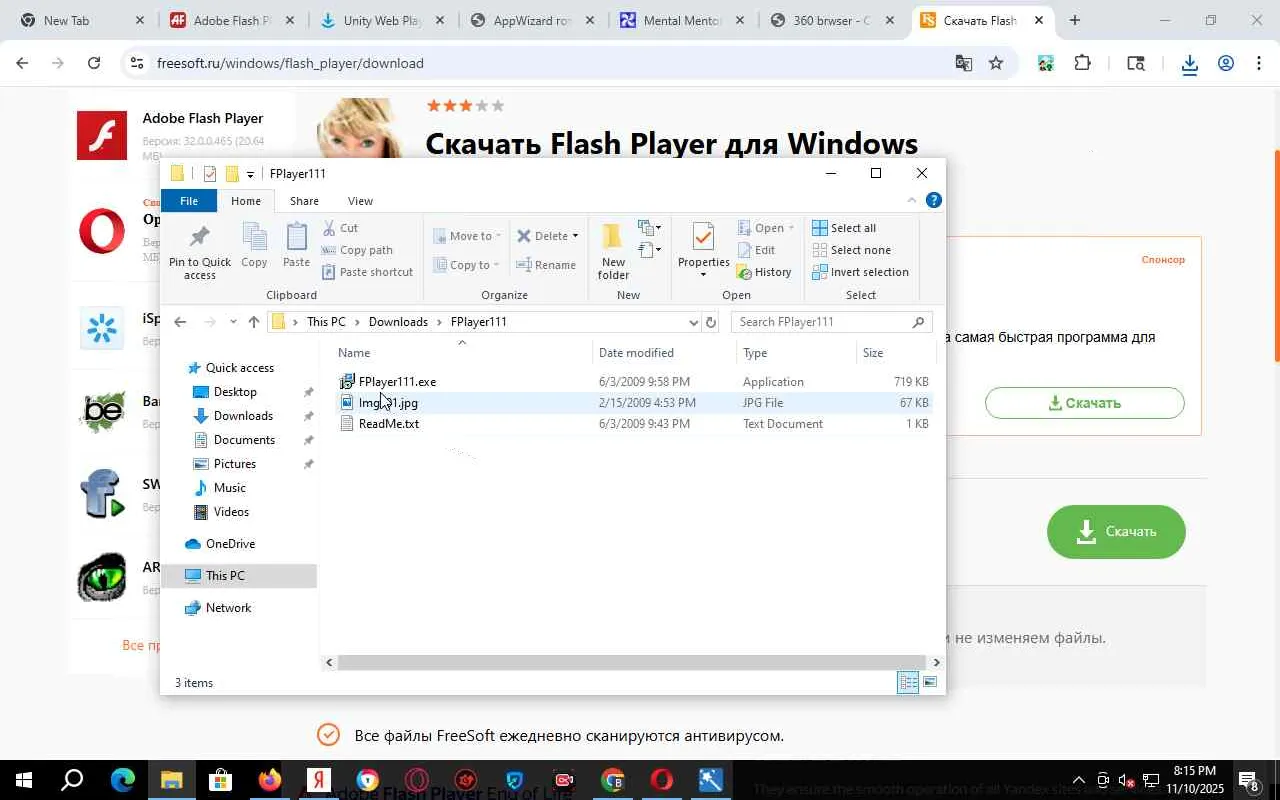The width and height of the screenshot is (1280, 800).
Task: Open the File tab in Explorer
Action: coord(188,201)
